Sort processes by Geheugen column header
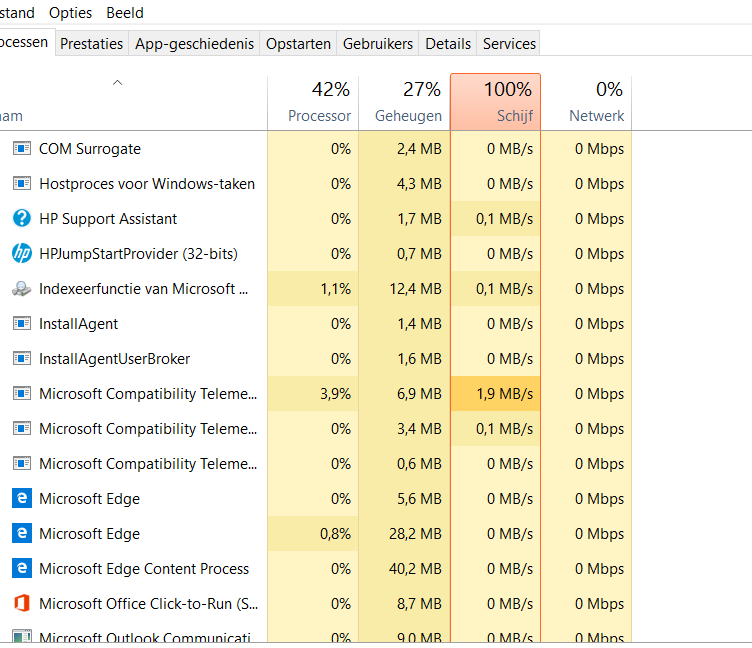This screenshot has height=648, width=752. click(405, 102)
